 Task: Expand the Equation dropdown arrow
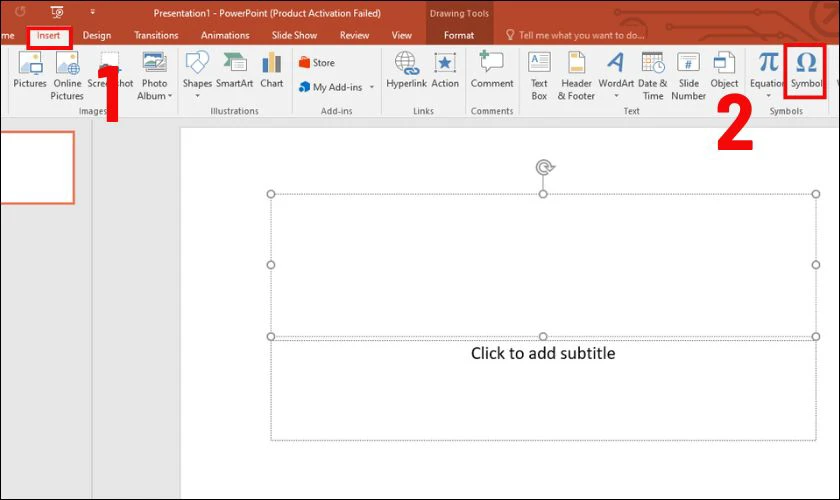point(768,96)
